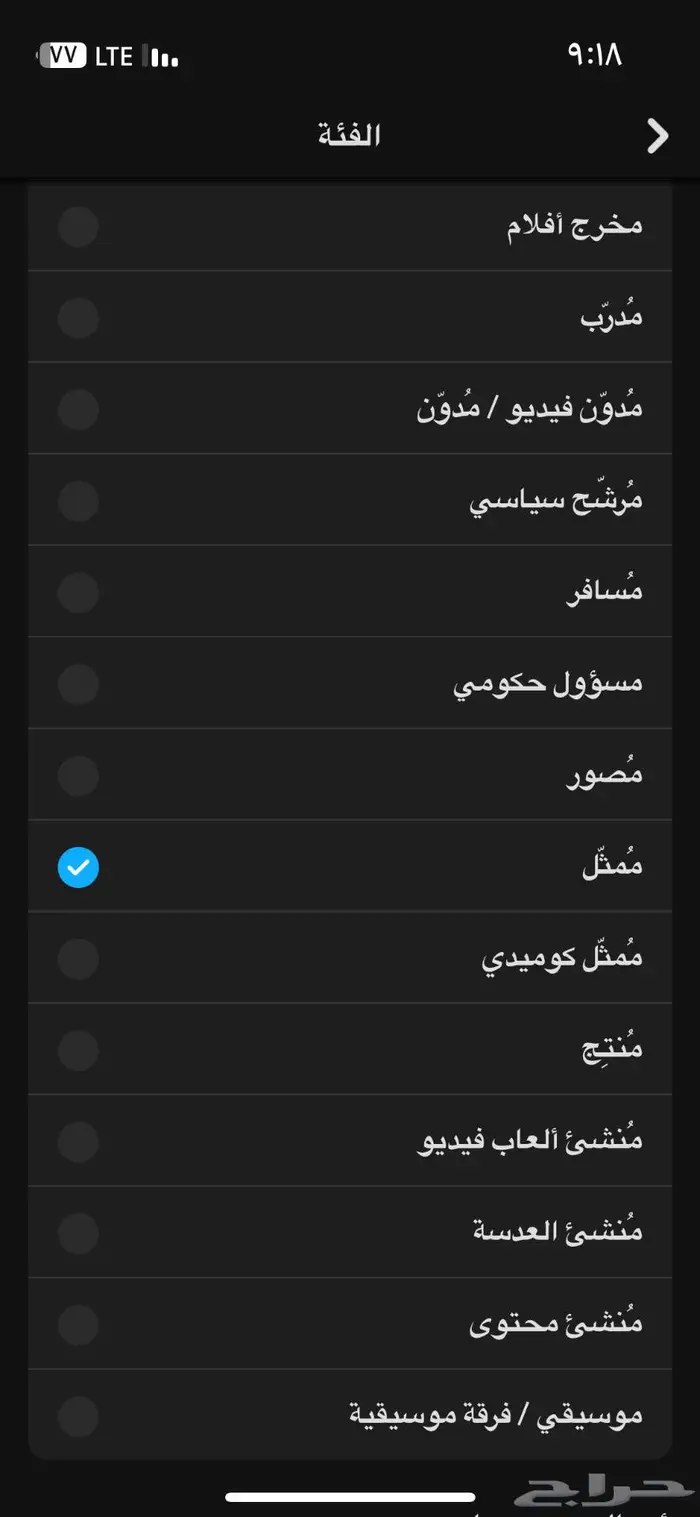The width and height of the screenshot is (700, 1517).
Task: Select the مخرج أفلام category
Action: [350, 226]
